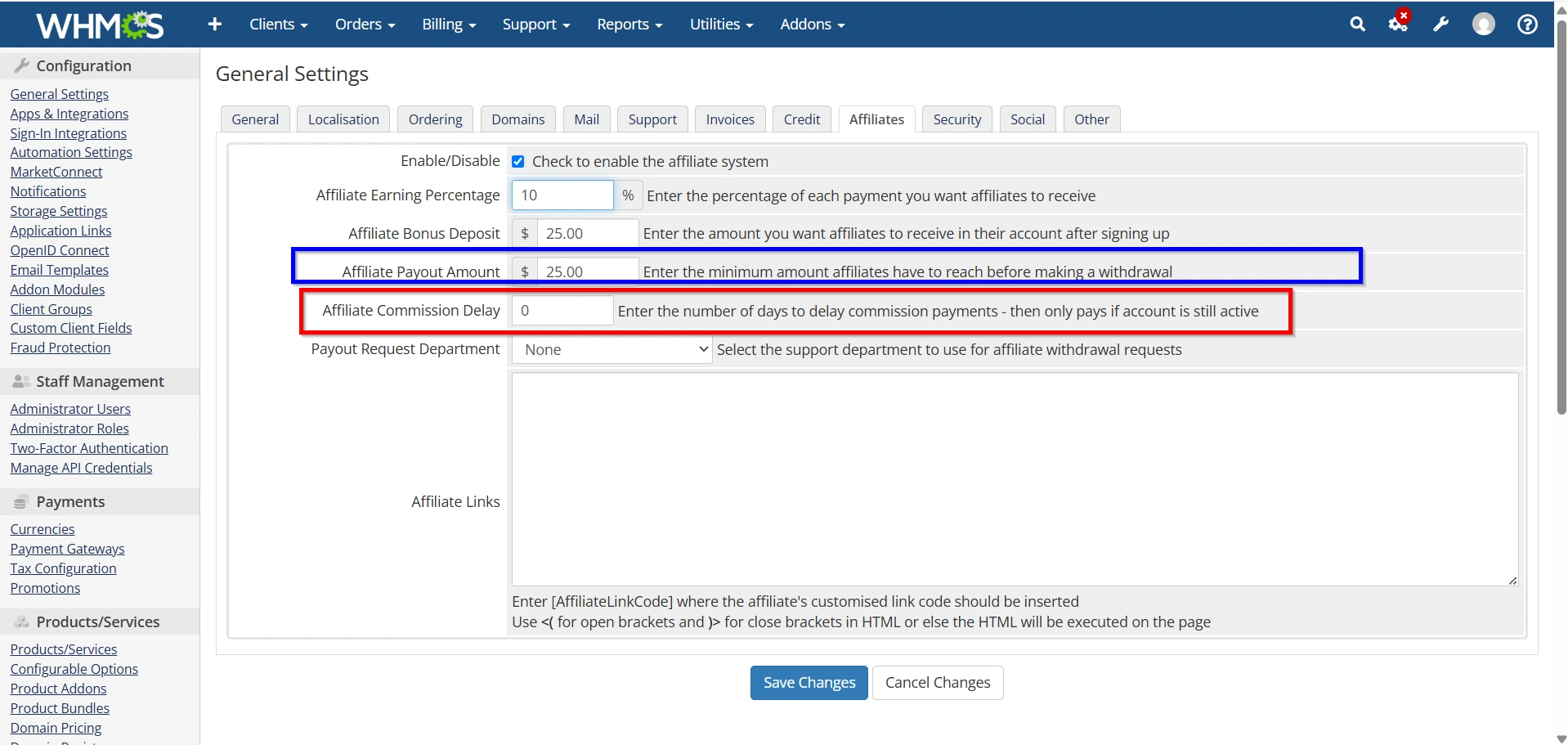This screenshot has width=1568, height=745.
Task: Open OpenID Connect link
Action: click(x=60, y=250)
